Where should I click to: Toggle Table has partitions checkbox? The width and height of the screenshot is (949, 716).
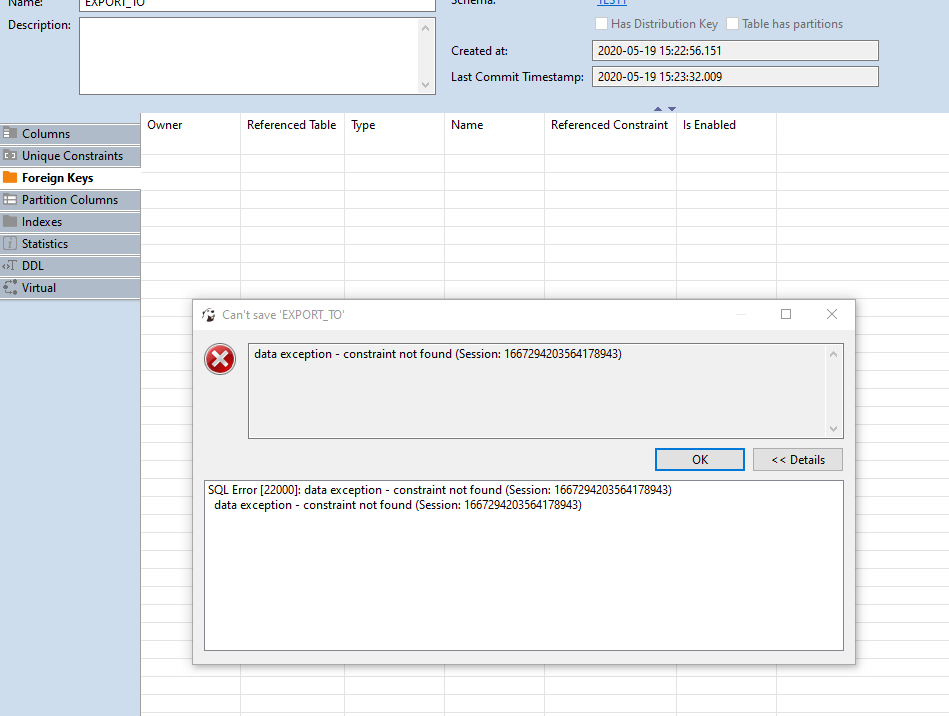pyautogui.click(x=732, y=24)
